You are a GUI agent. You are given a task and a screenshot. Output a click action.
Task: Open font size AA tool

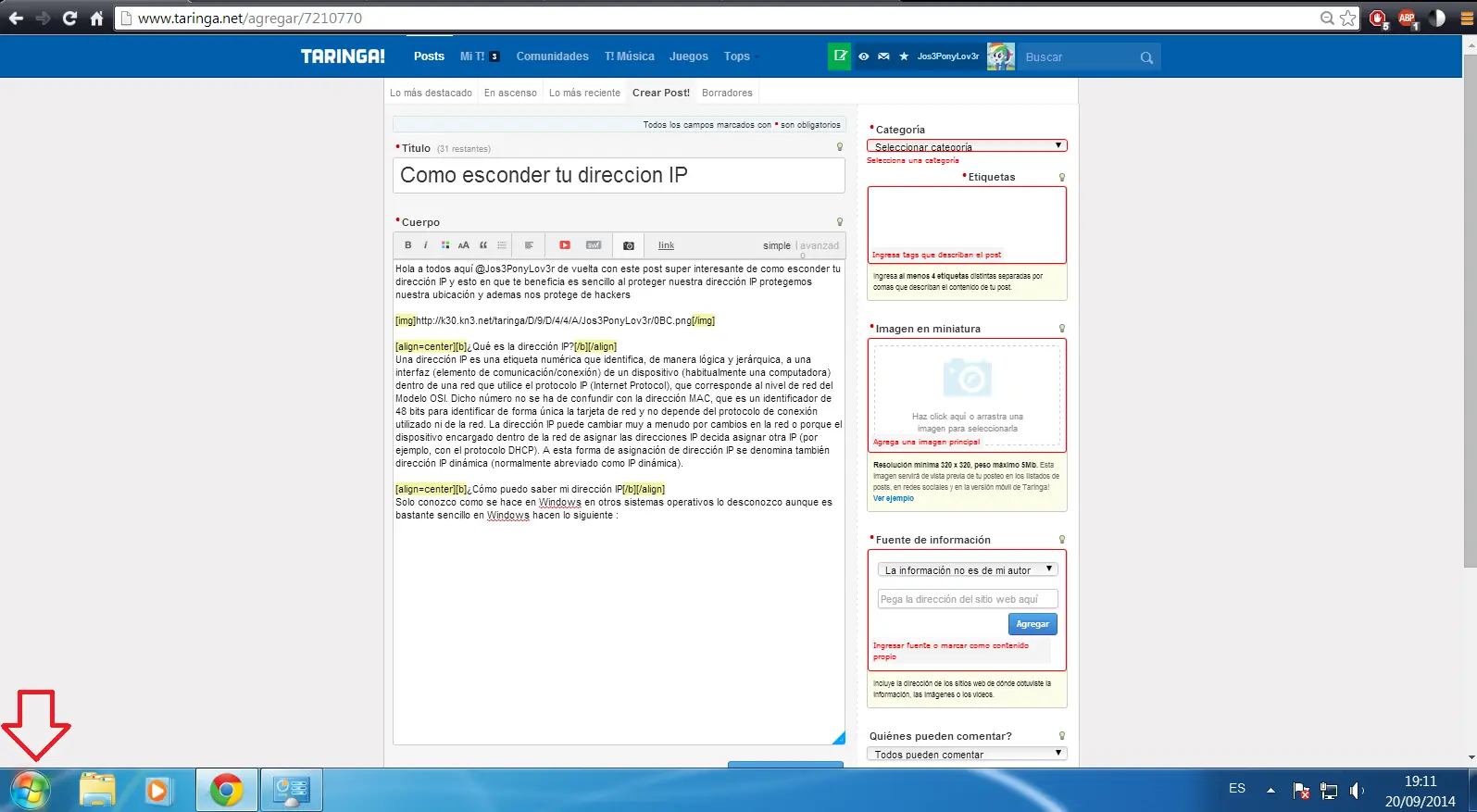pos(463,245)
